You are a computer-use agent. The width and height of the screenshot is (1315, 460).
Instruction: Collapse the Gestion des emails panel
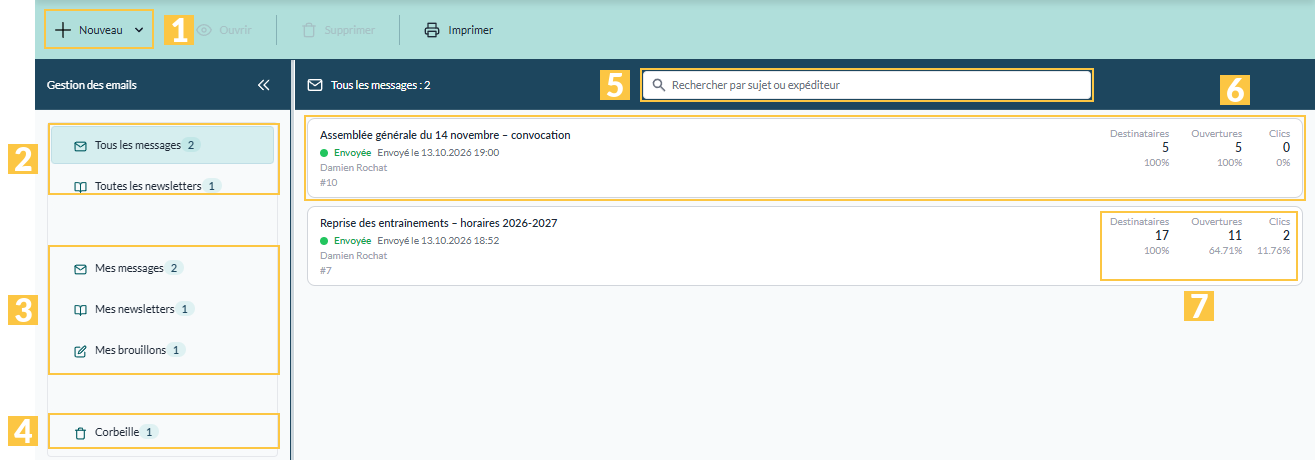tap(264, 85)
